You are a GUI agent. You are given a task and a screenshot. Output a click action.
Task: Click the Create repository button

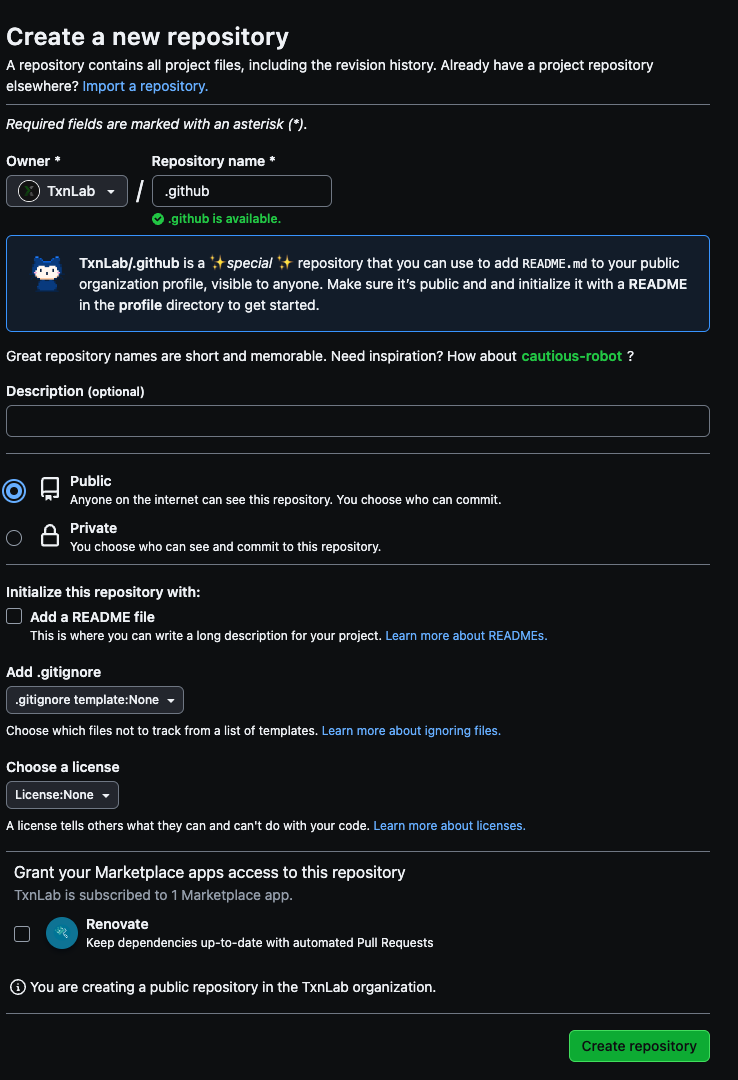(639, 1046)
